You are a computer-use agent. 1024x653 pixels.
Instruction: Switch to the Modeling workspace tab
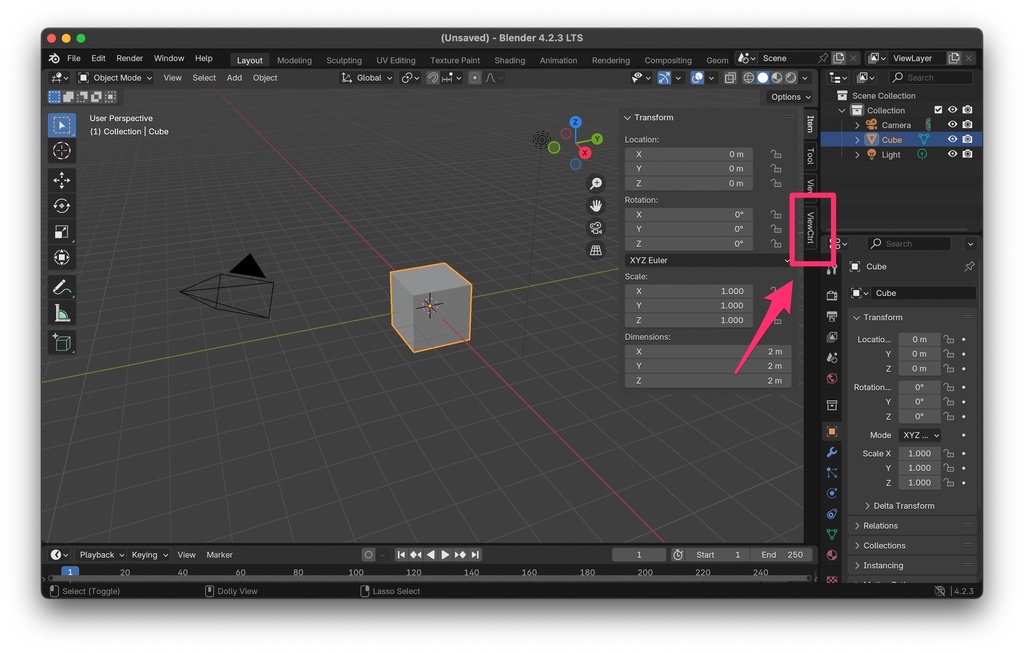[x=294, y=59]
